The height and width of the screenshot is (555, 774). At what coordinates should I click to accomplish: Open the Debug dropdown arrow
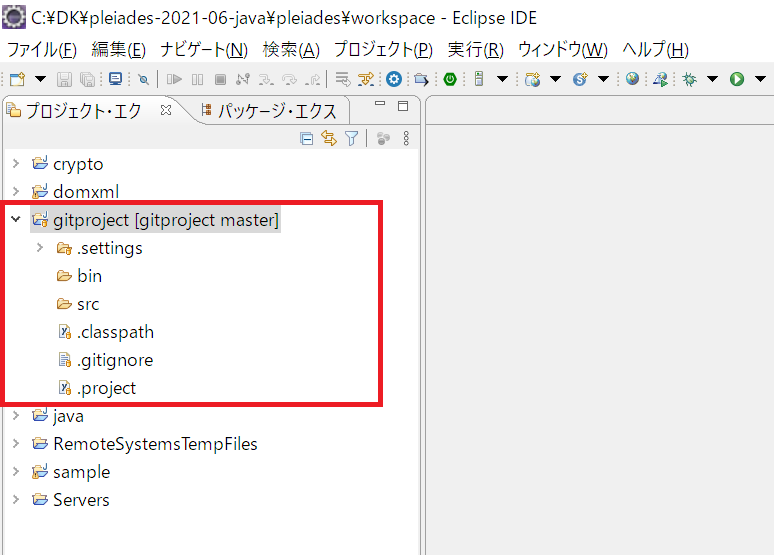click(712, 79)
